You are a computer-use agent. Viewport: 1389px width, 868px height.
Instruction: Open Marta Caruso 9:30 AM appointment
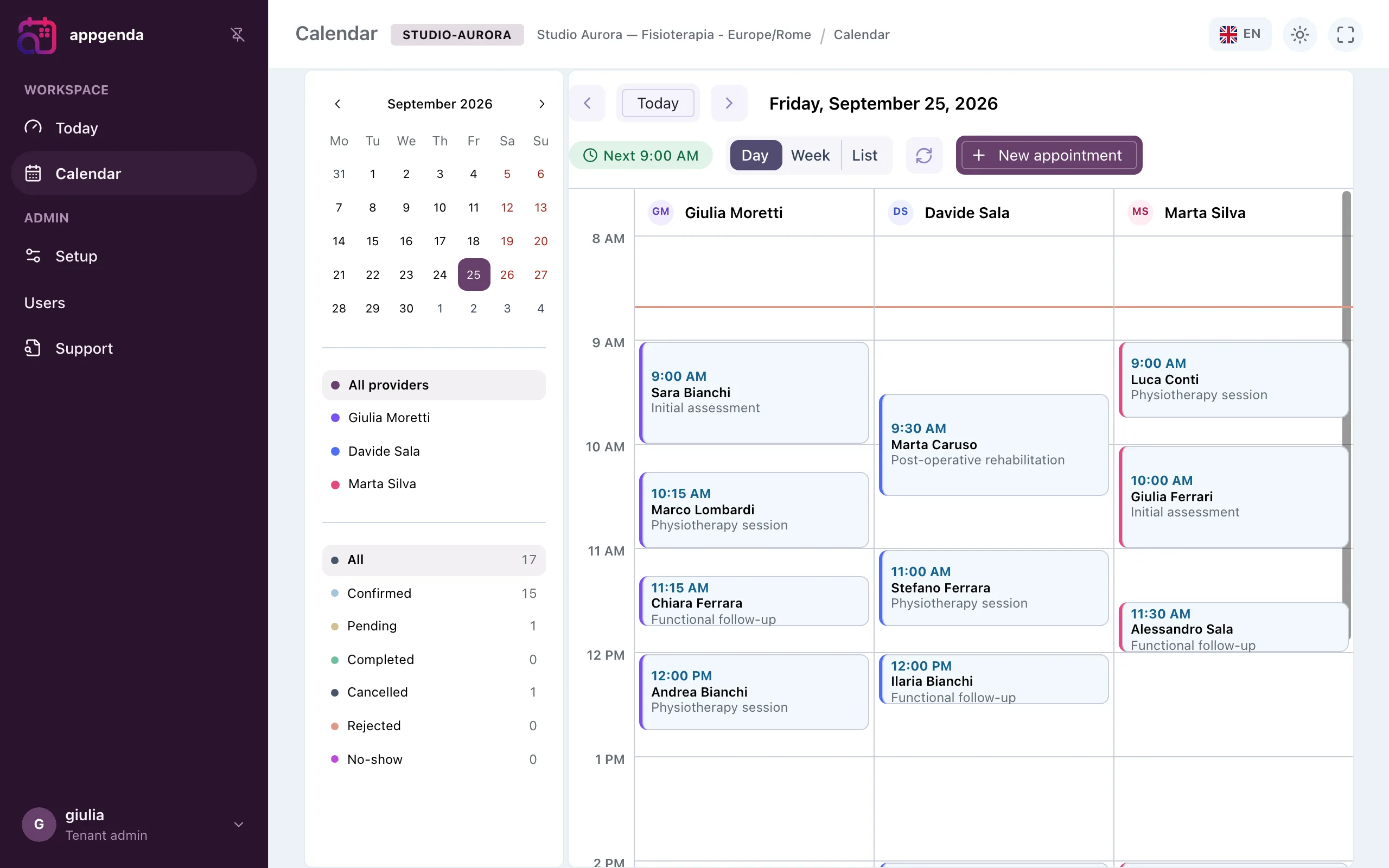click(x=993, y=445)
